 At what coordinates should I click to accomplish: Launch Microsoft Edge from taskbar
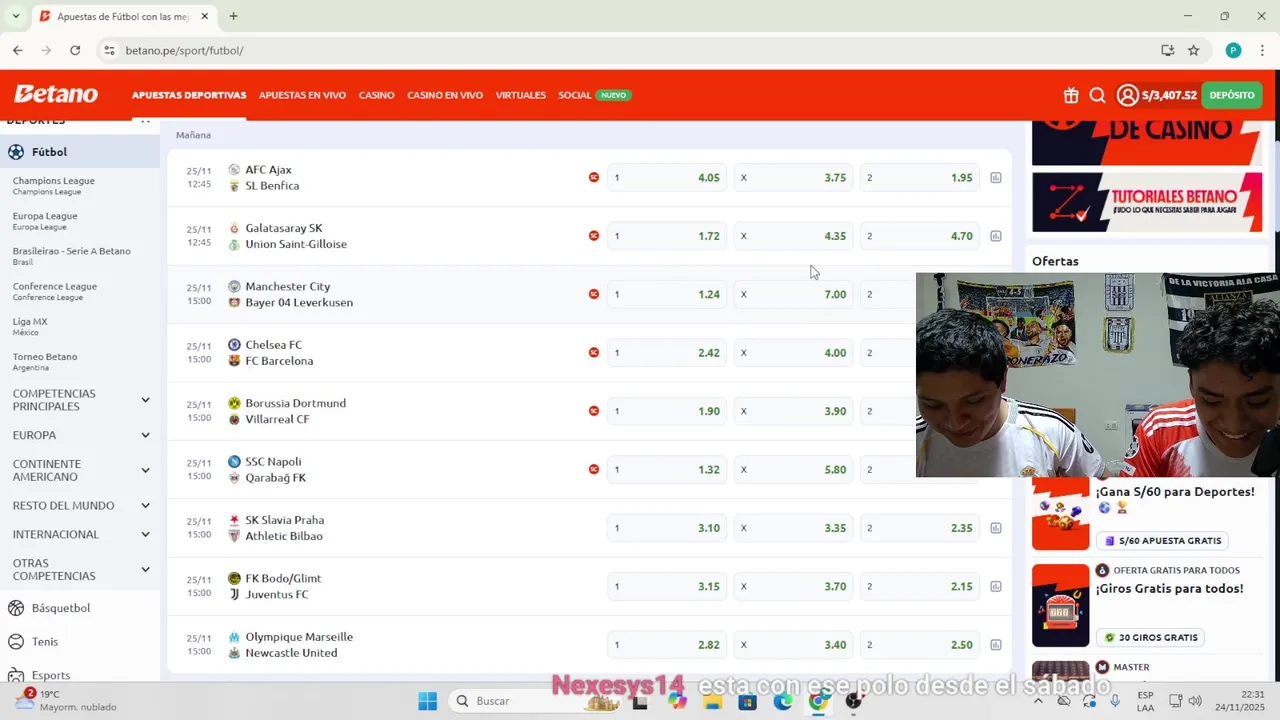coord(783,701)
